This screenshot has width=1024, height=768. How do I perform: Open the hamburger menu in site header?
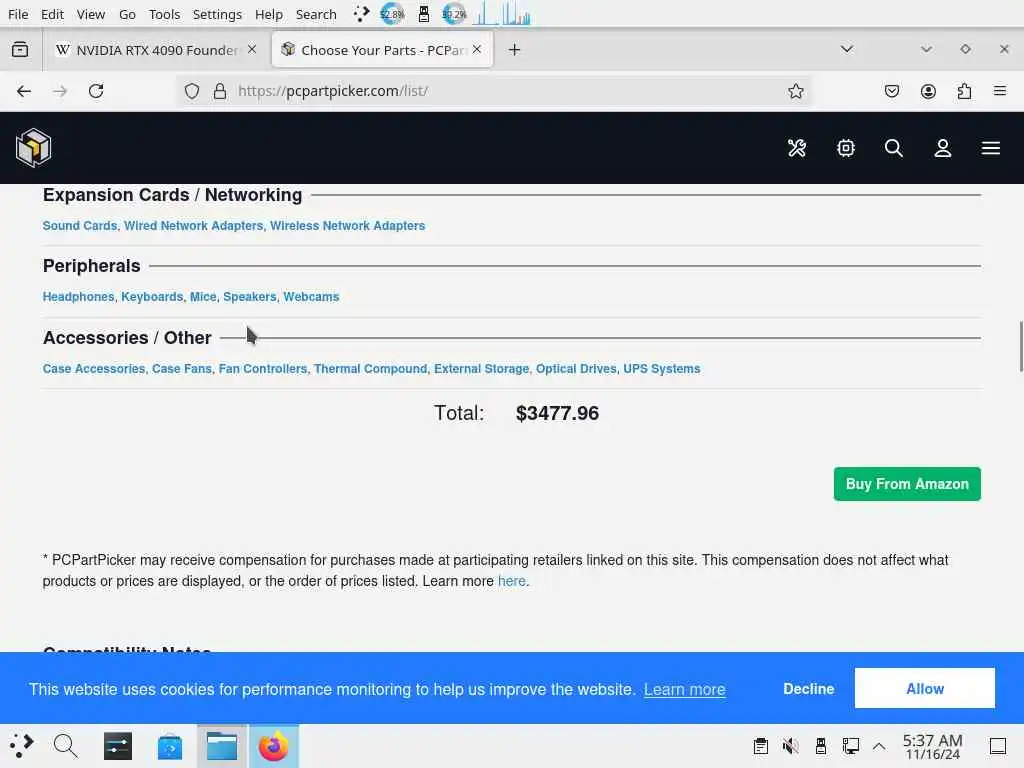point(991,148)
